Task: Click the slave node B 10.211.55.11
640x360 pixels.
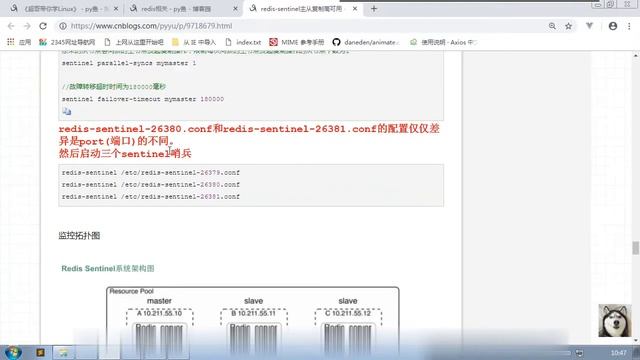Action: pyautogui.click(x=253, y=313)
